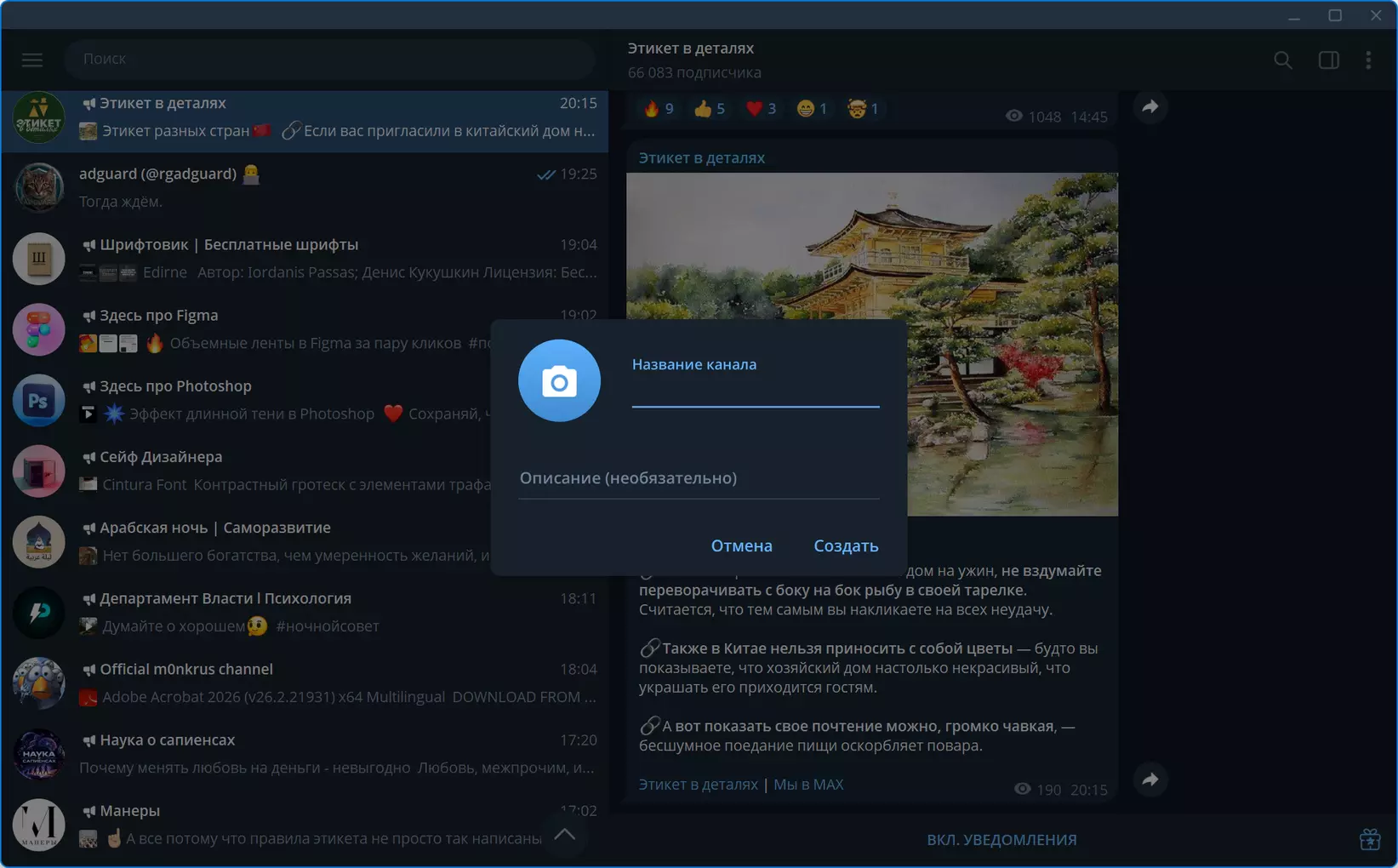Screen dimensions: 1398x868
Task: Open the pagoda painting image
Action: 872,344
